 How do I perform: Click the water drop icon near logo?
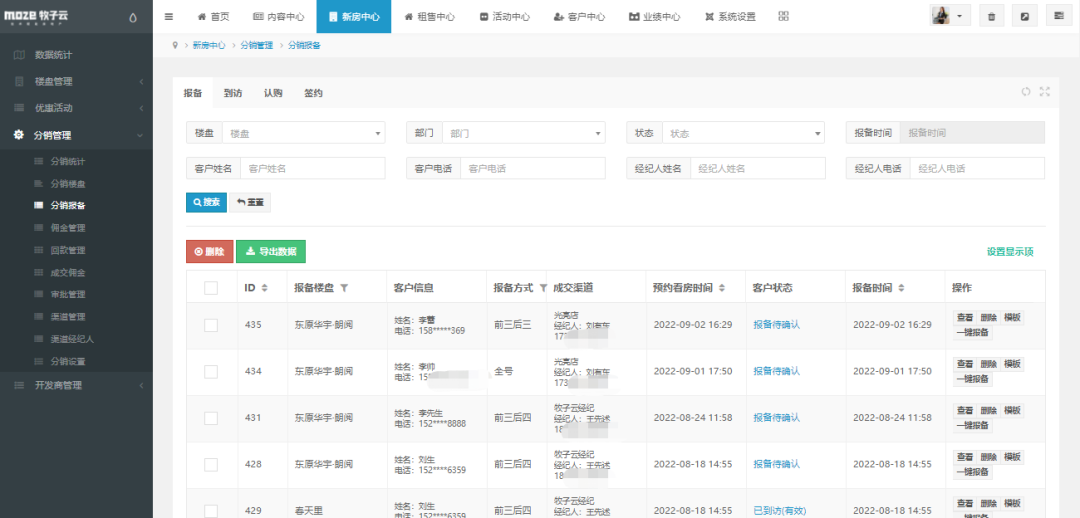135,17
